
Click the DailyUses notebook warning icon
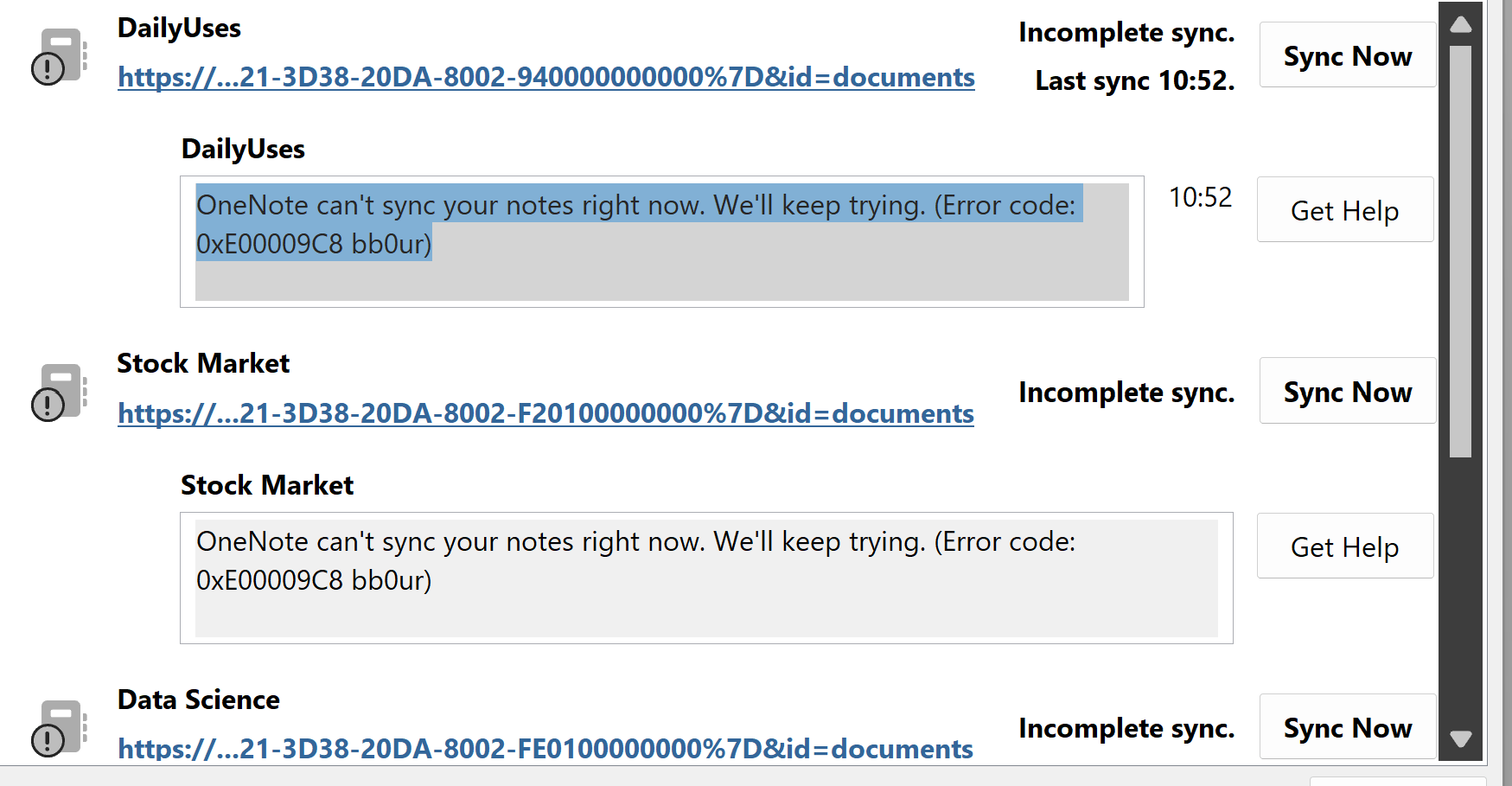pyautogui.click(x=60, y=56)
